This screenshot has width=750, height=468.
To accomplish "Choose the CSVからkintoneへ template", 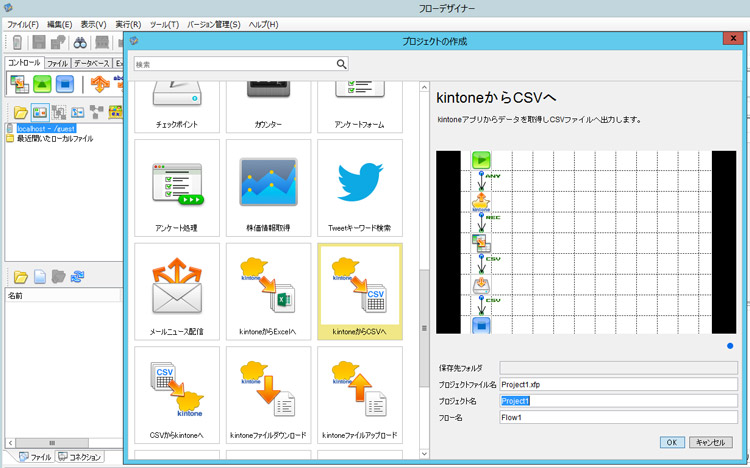I will (x=177, y=395).
